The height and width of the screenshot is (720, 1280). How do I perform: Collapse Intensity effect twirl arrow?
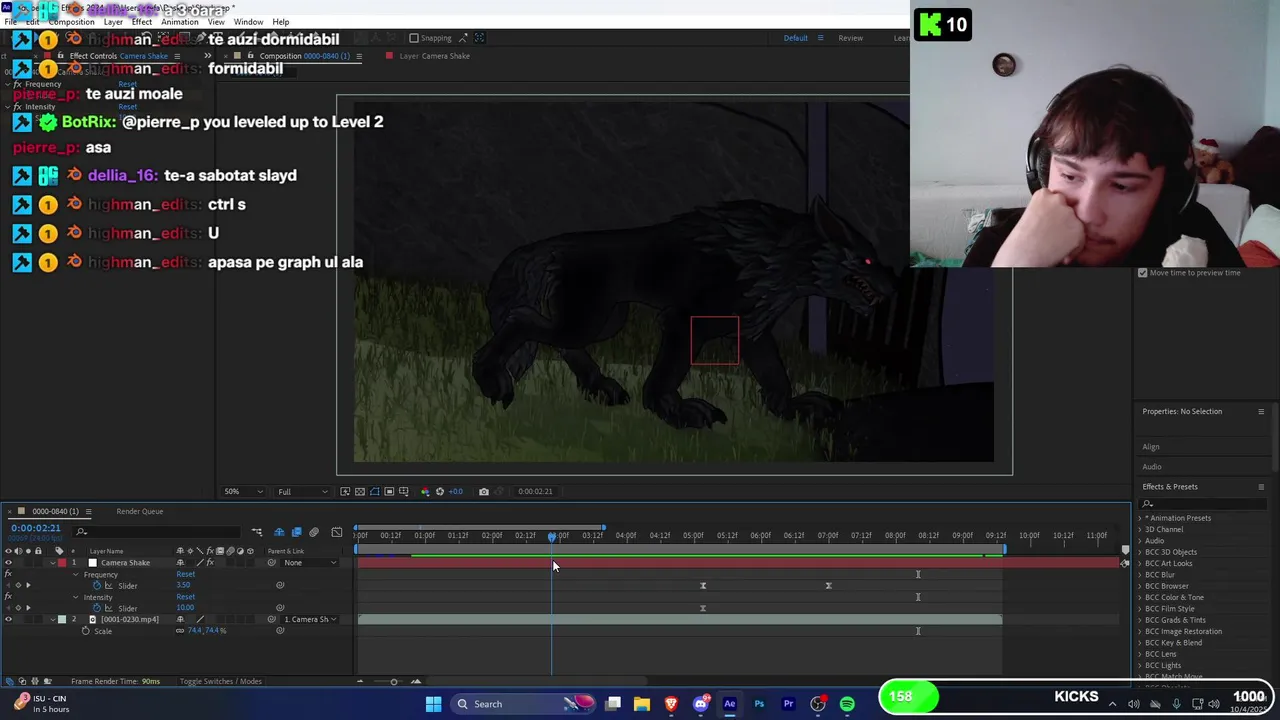click(75, 598)
